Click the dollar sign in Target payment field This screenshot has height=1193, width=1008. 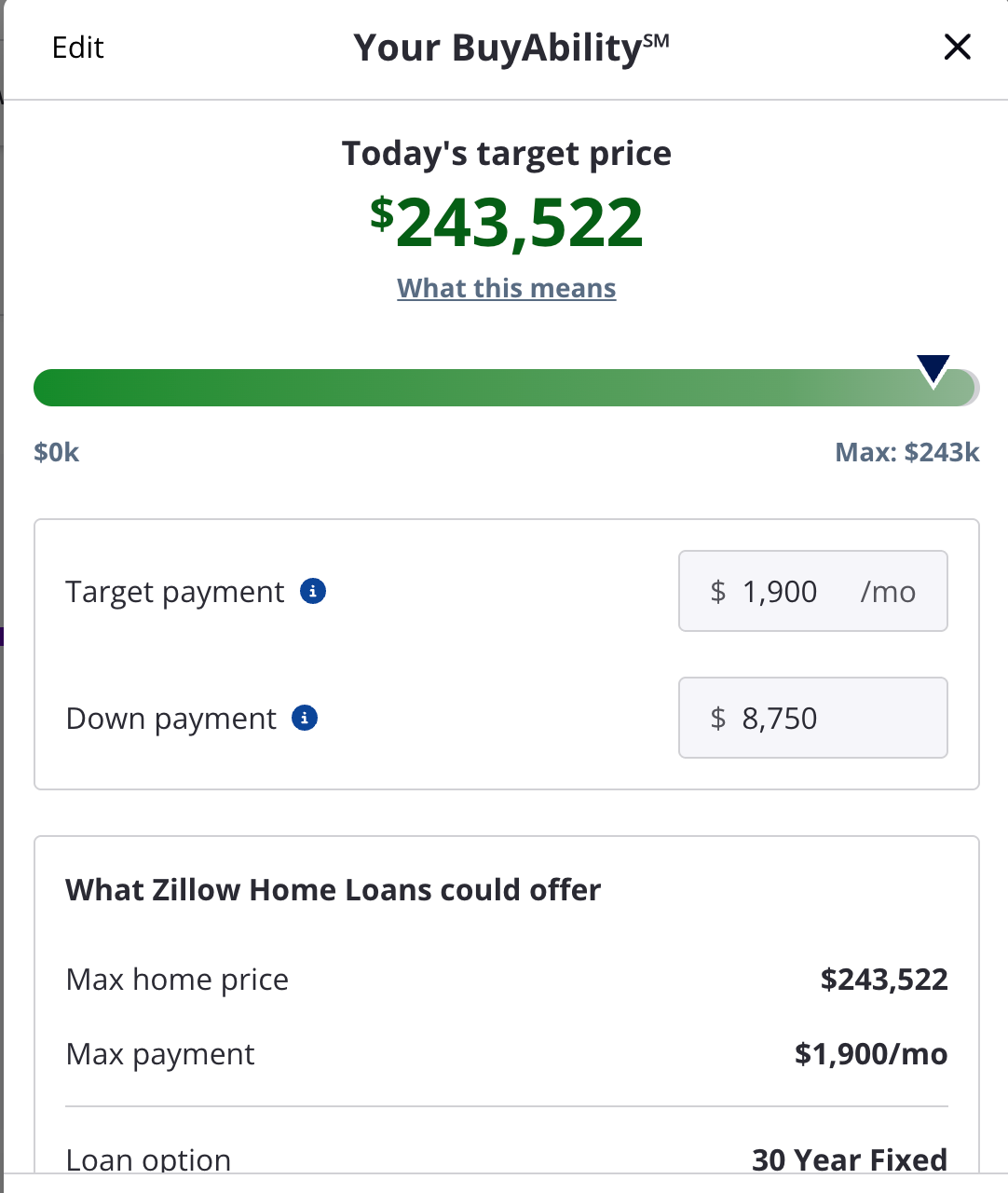coord(717,591)
